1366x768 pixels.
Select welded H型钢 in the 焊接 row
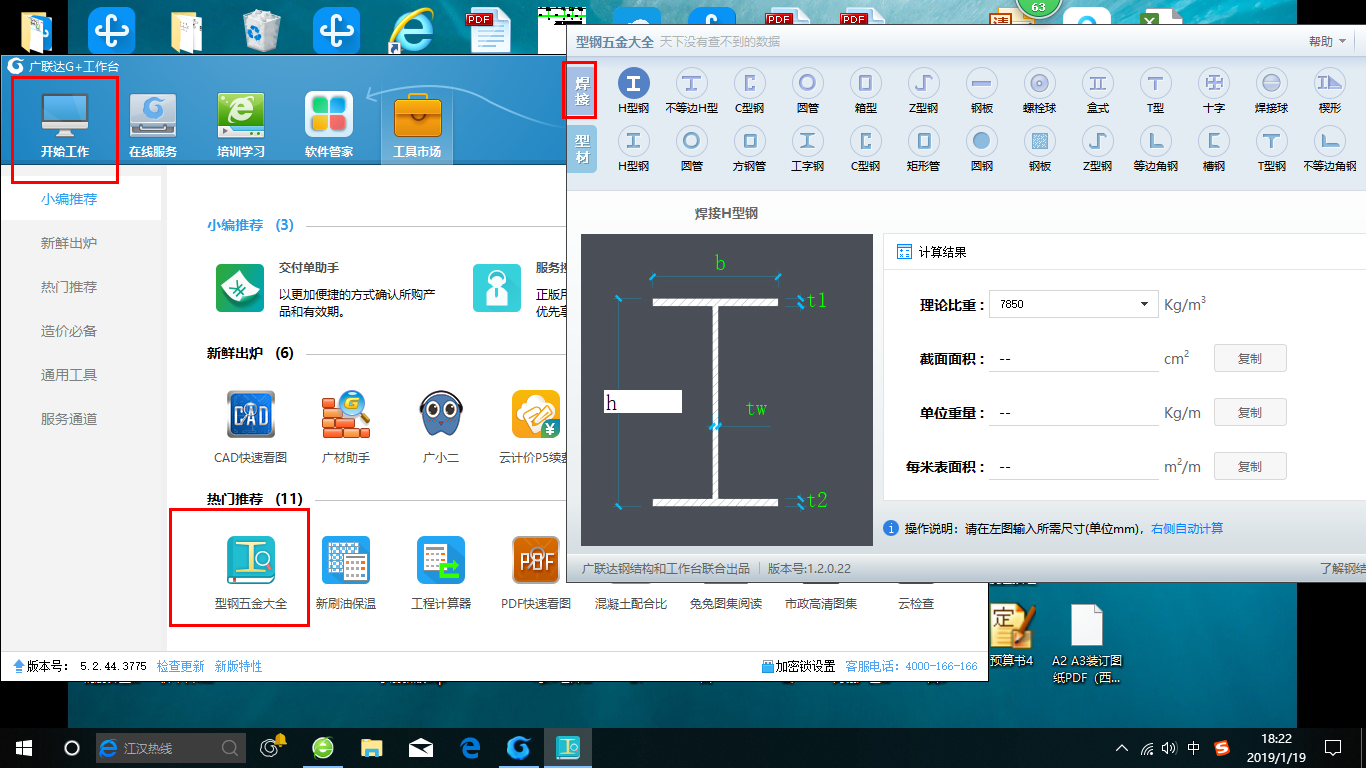point(634,91)
